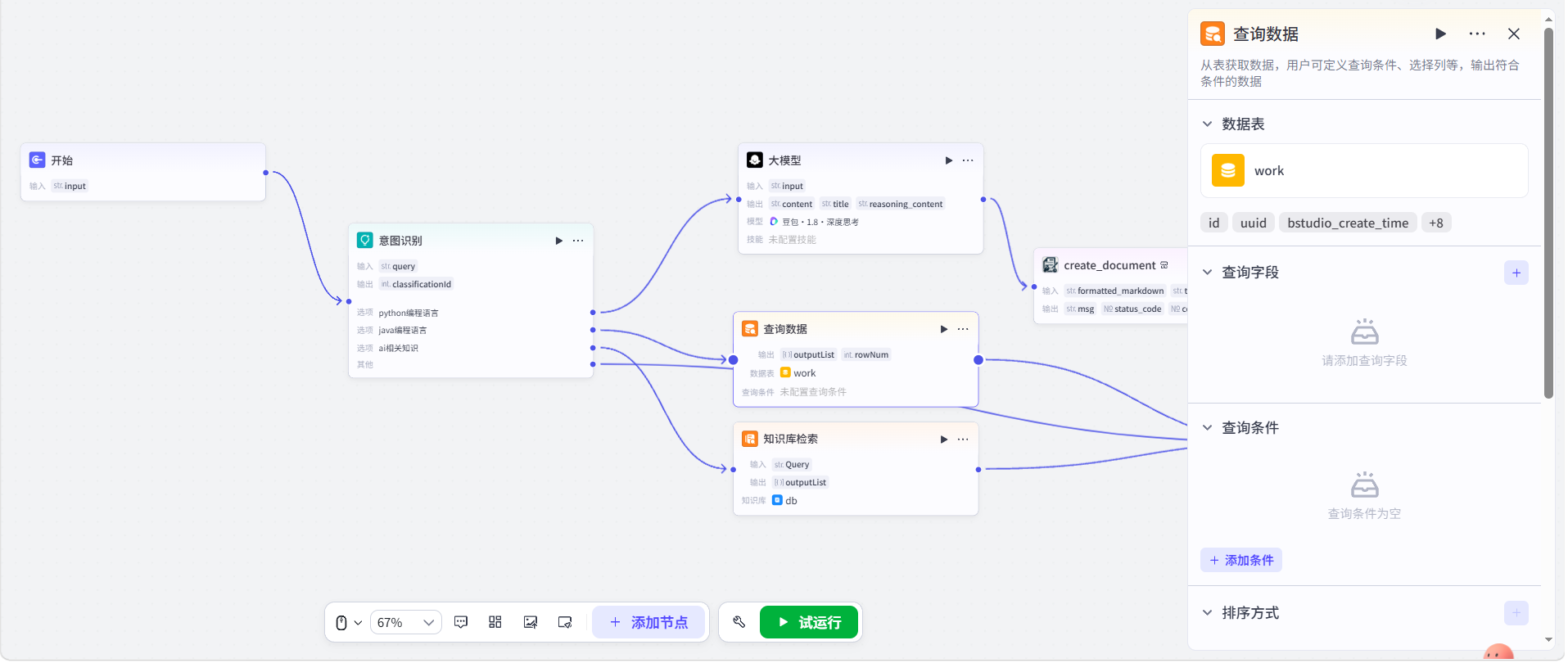Run the 查询数据 canvas node
Screen dimensions: 1568x663
pyautogui.click(x=944, y=329)
